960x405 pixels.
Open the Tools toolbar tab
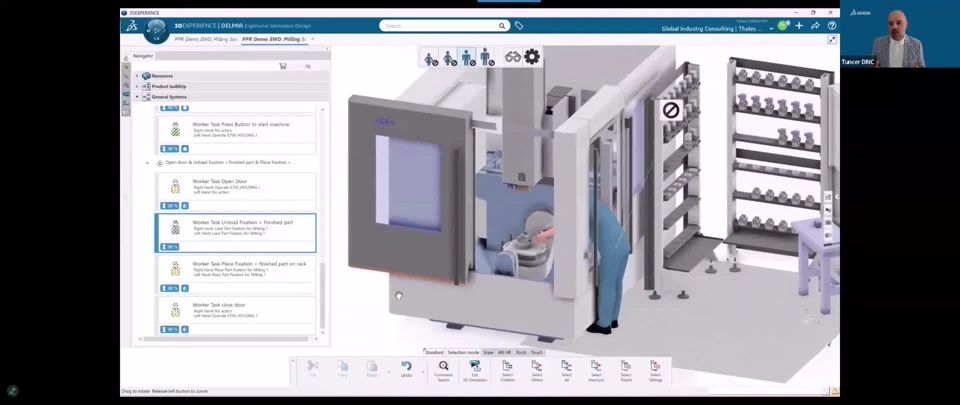pyautogui.click(x=521, y=352)
